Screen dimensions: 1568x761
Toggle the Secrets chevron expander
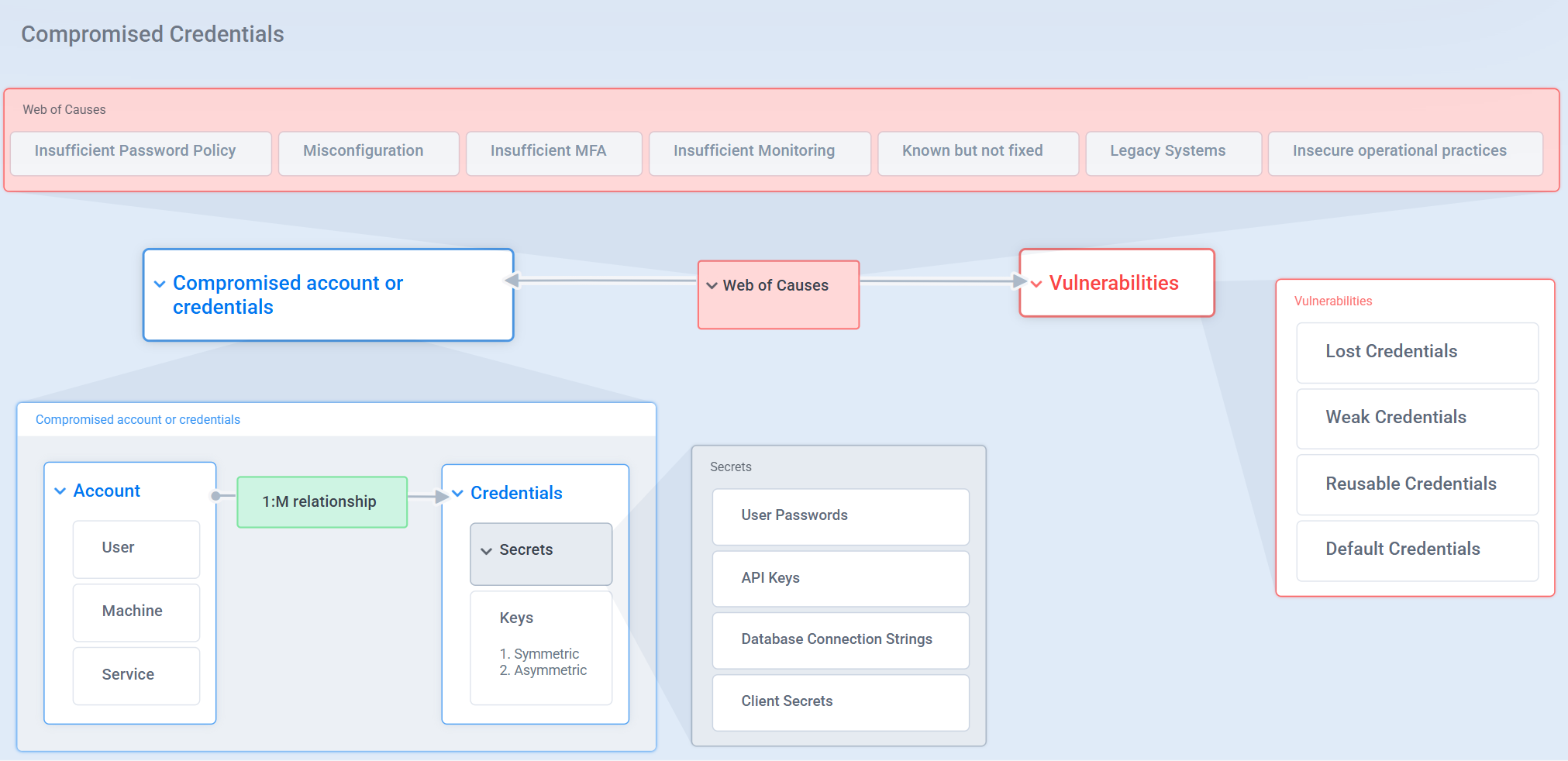coord(487,551)
